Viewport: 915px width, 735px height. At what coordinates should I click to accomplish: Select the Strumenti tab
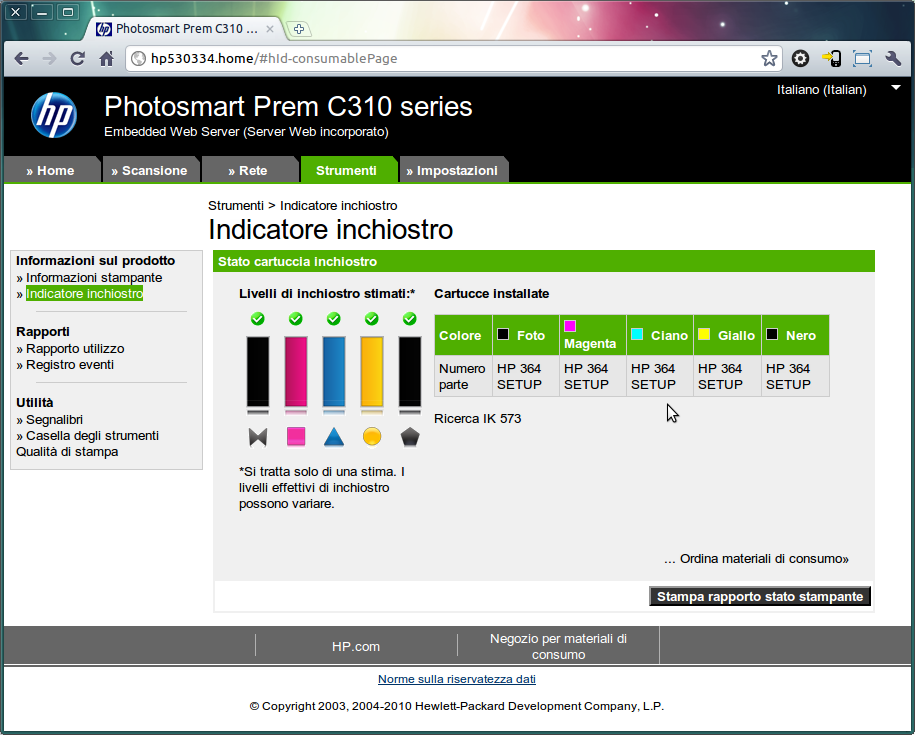tap(348, 170)
